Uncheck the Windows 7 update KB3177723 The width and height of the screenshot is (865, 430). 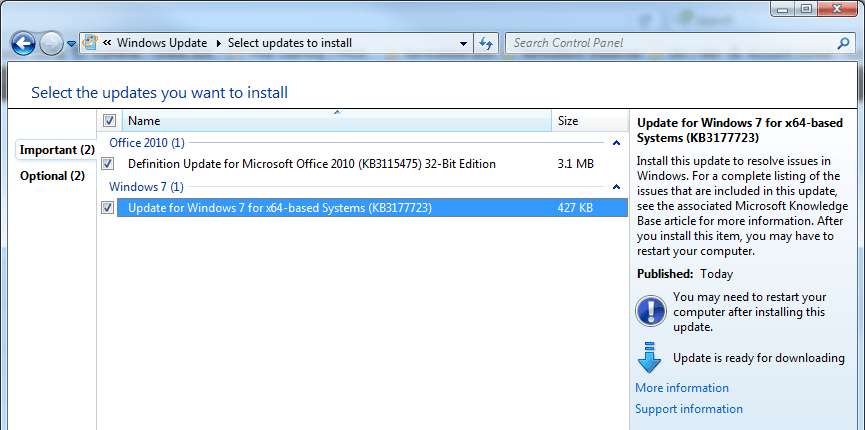[107, 208]
